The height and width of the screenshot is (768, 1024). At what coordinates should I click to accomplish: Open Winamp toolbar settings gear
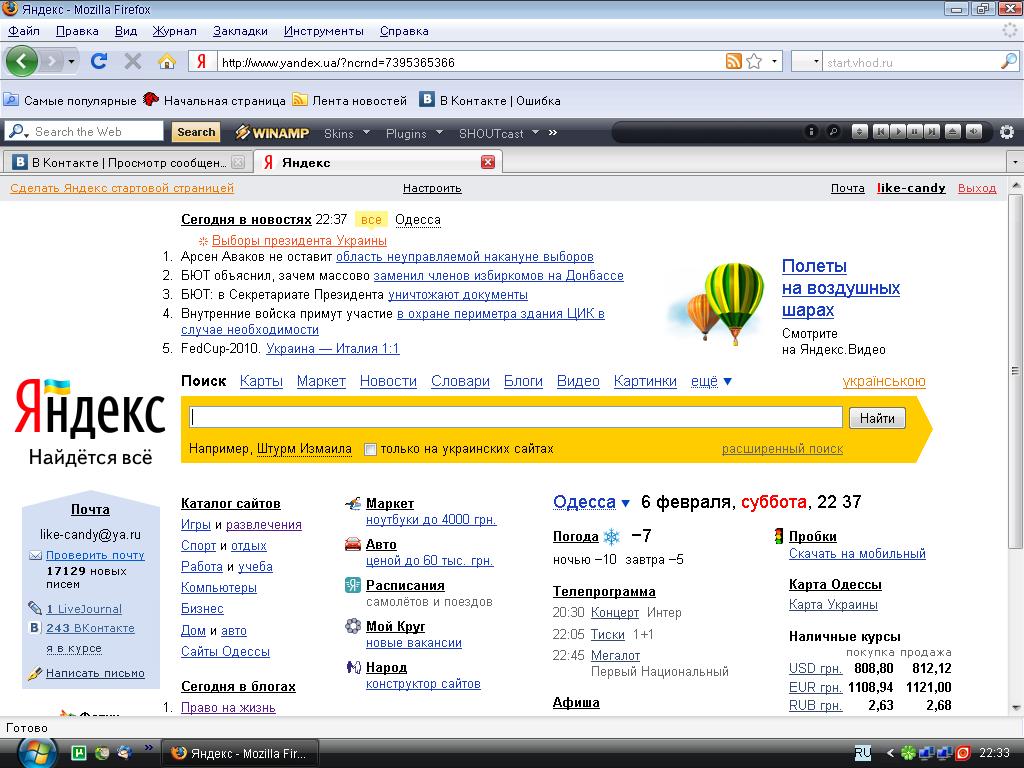click(x=1007, y=133)
